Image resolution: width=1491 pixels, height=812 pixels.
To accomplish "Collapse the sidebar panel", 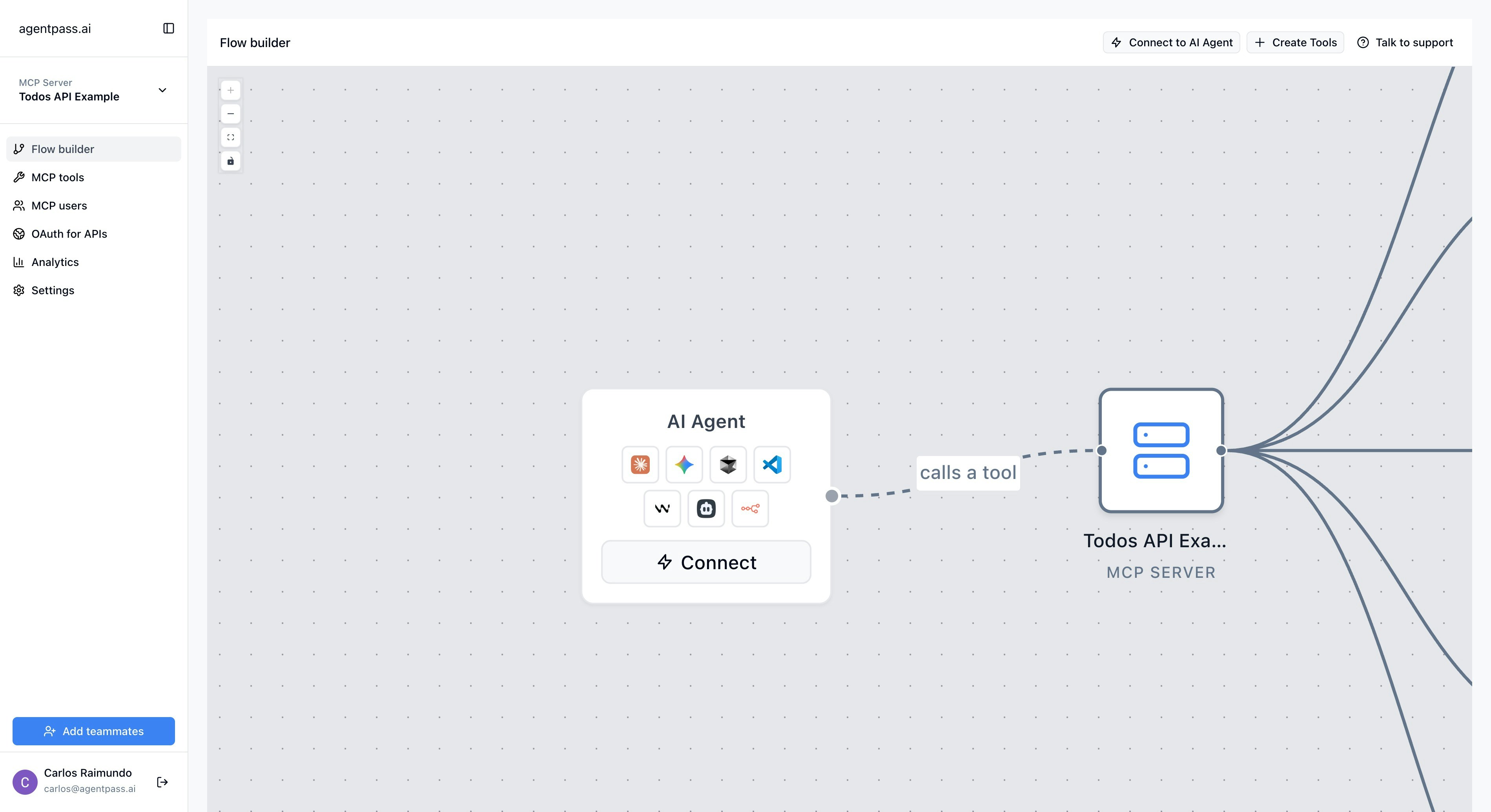I will 168,28.
